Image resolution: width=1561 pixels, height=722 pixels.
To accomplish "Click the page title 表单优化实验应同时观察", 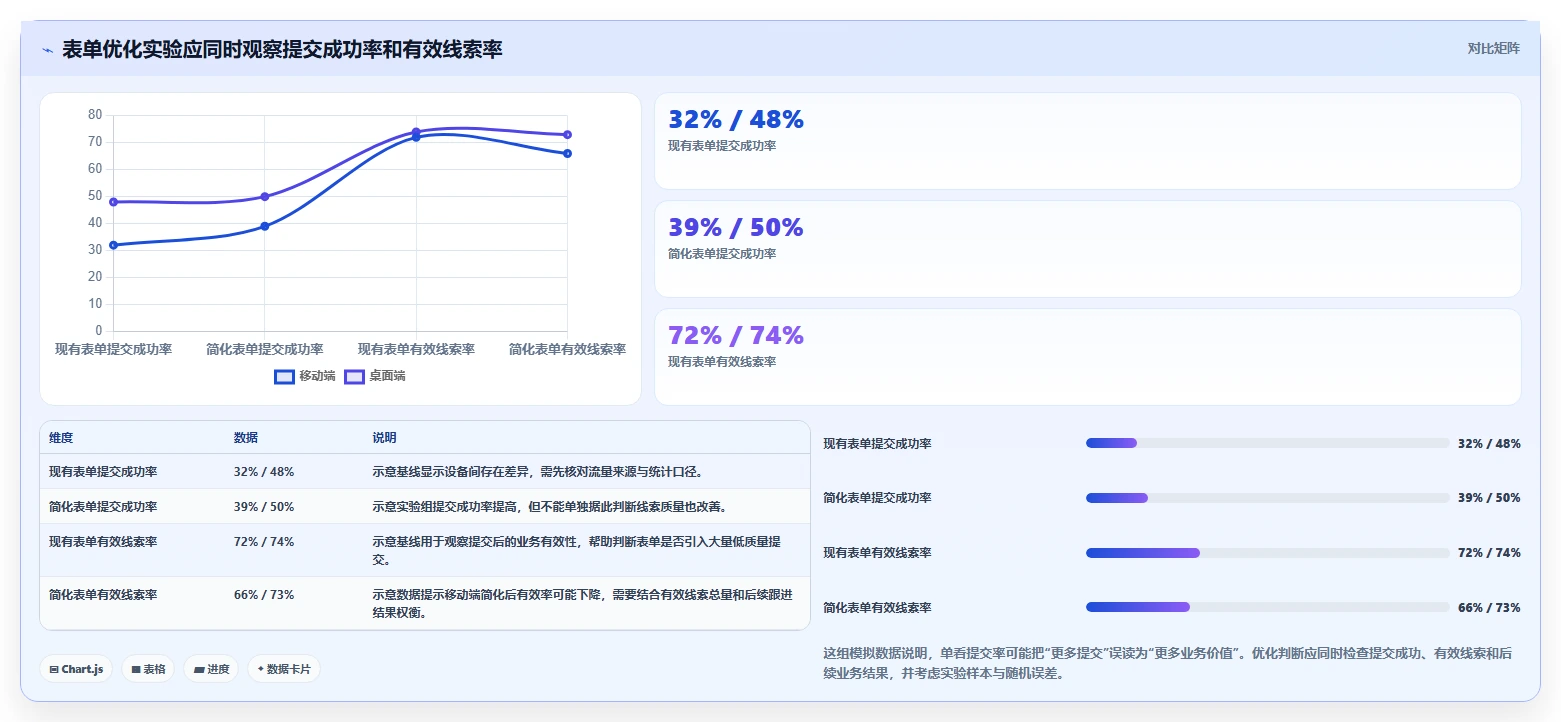I will point(282,49).
